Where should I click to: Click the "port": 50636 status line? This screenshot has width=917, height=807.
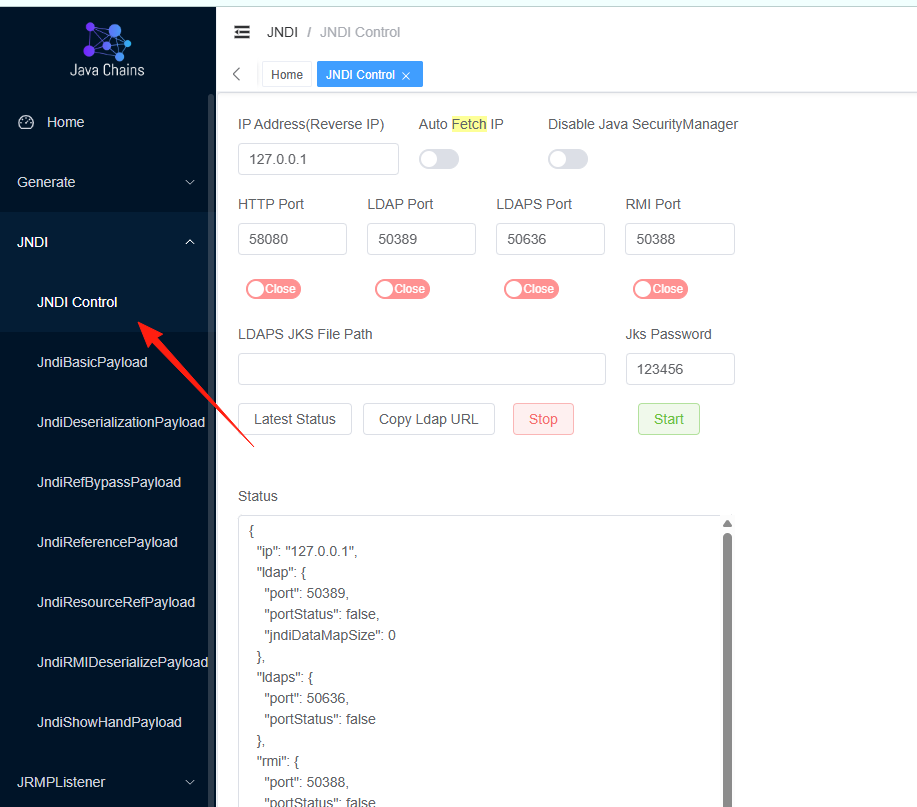click(x=306, y=698)
